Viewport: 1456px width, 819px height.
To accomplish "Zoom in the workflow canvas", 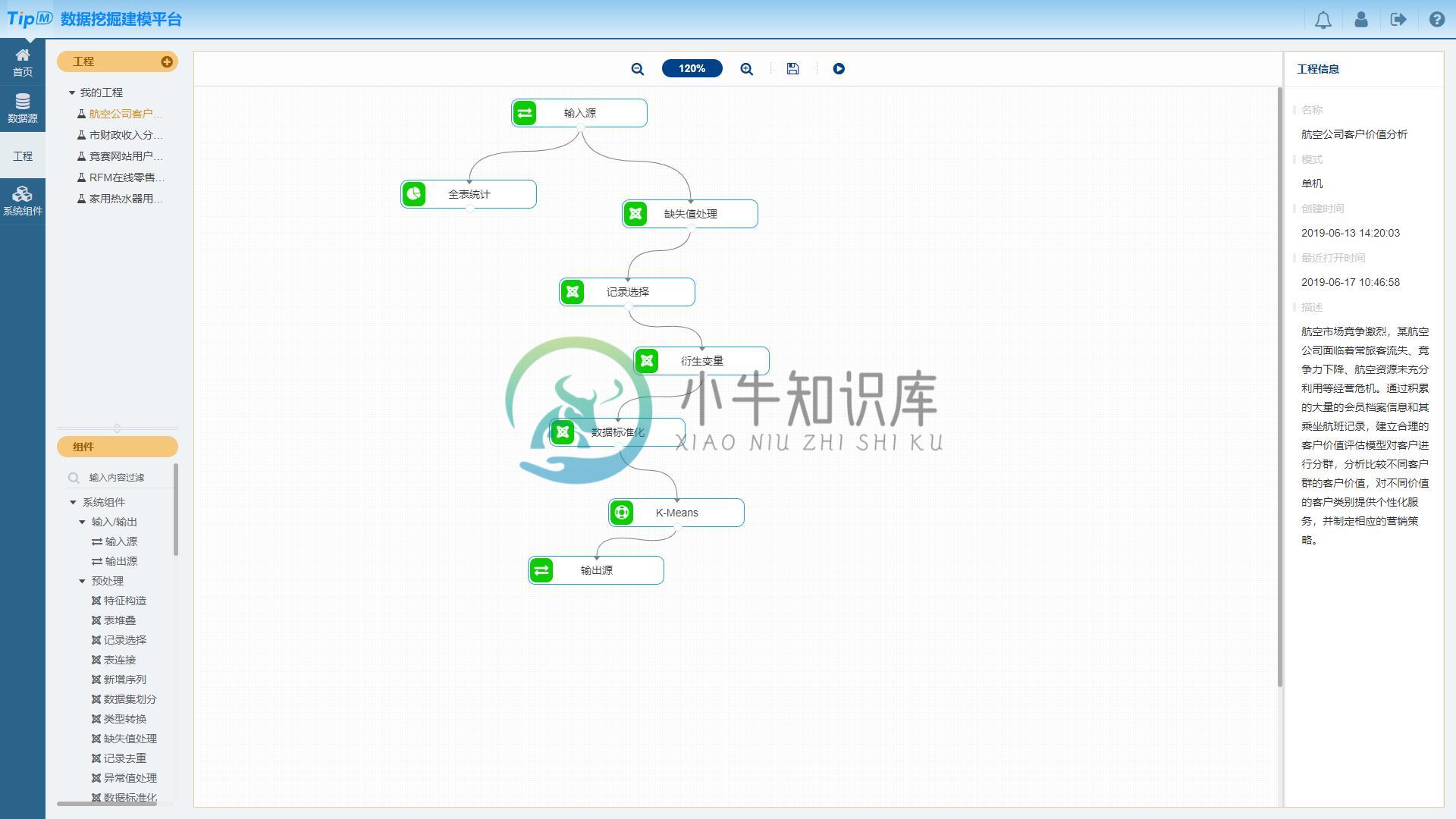I will tap(747, 69).
